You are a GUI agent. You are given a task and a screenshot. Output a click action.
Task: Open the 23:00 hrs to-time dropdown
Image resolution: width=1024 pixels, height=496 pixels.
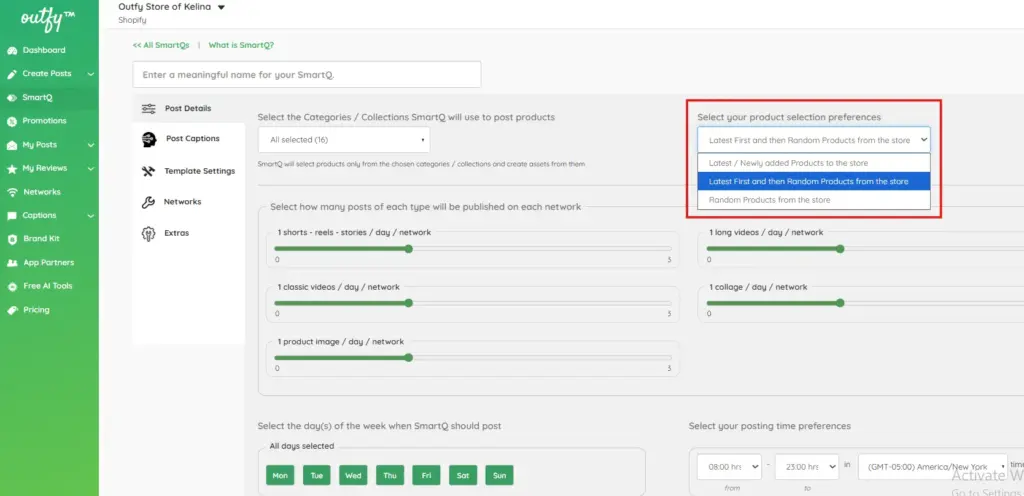click(x=807, y=467)
